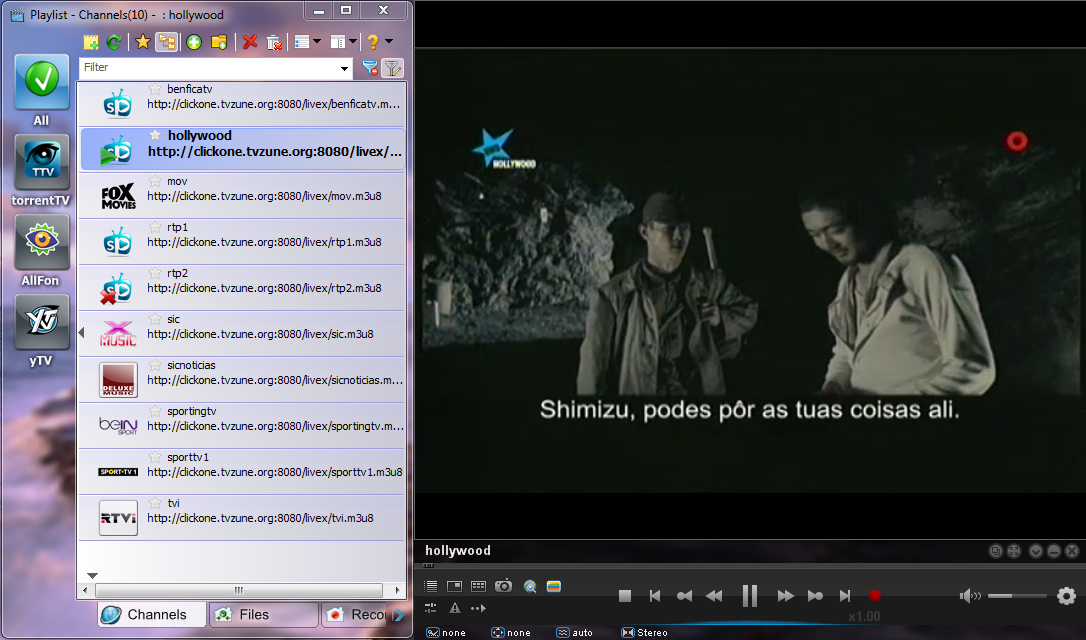
Task: Refresh the channel playlist
Action: pos(114,42)
